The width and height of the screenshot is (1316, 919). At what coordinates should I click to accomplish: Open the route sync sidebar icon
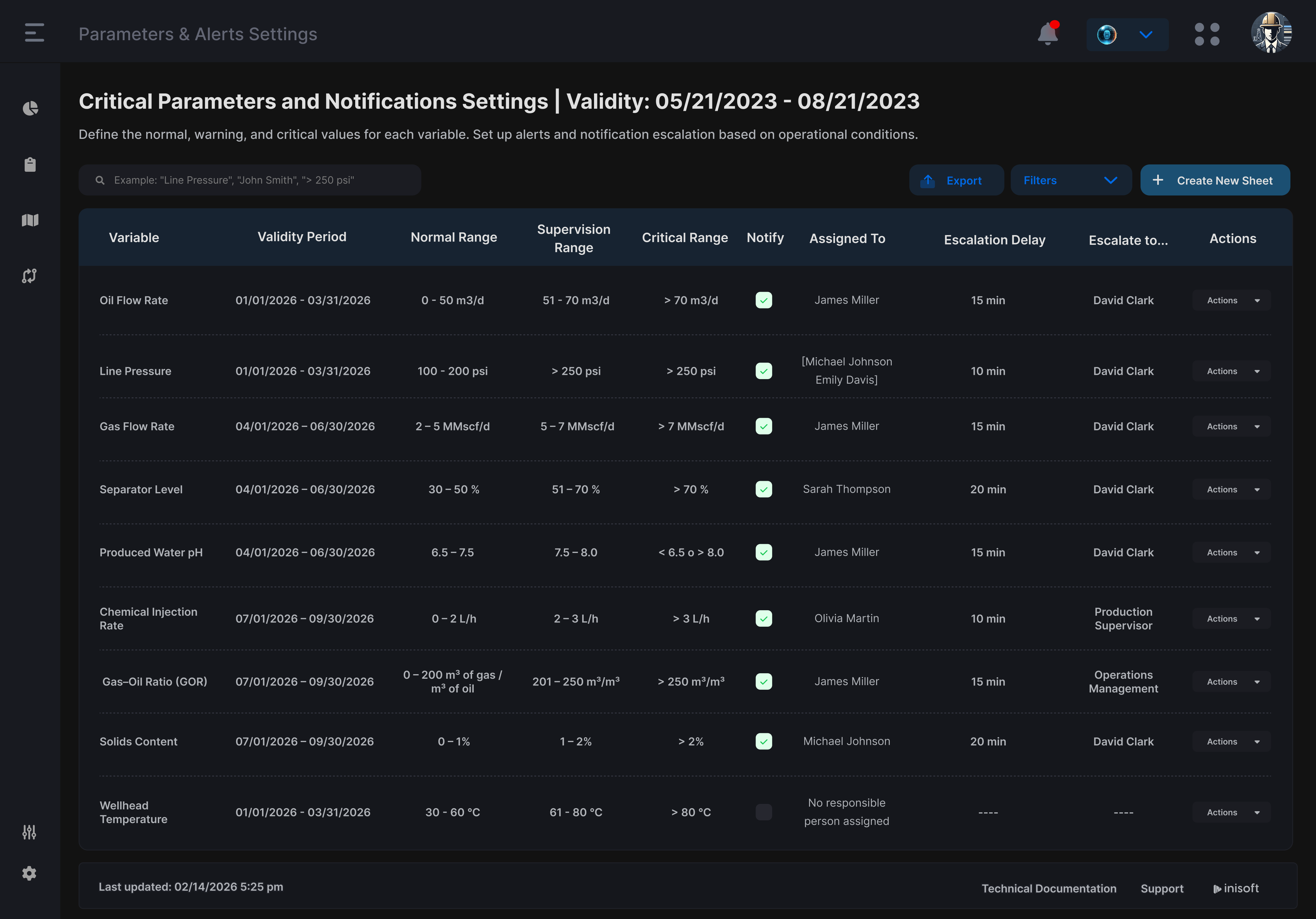coord(29,276)
